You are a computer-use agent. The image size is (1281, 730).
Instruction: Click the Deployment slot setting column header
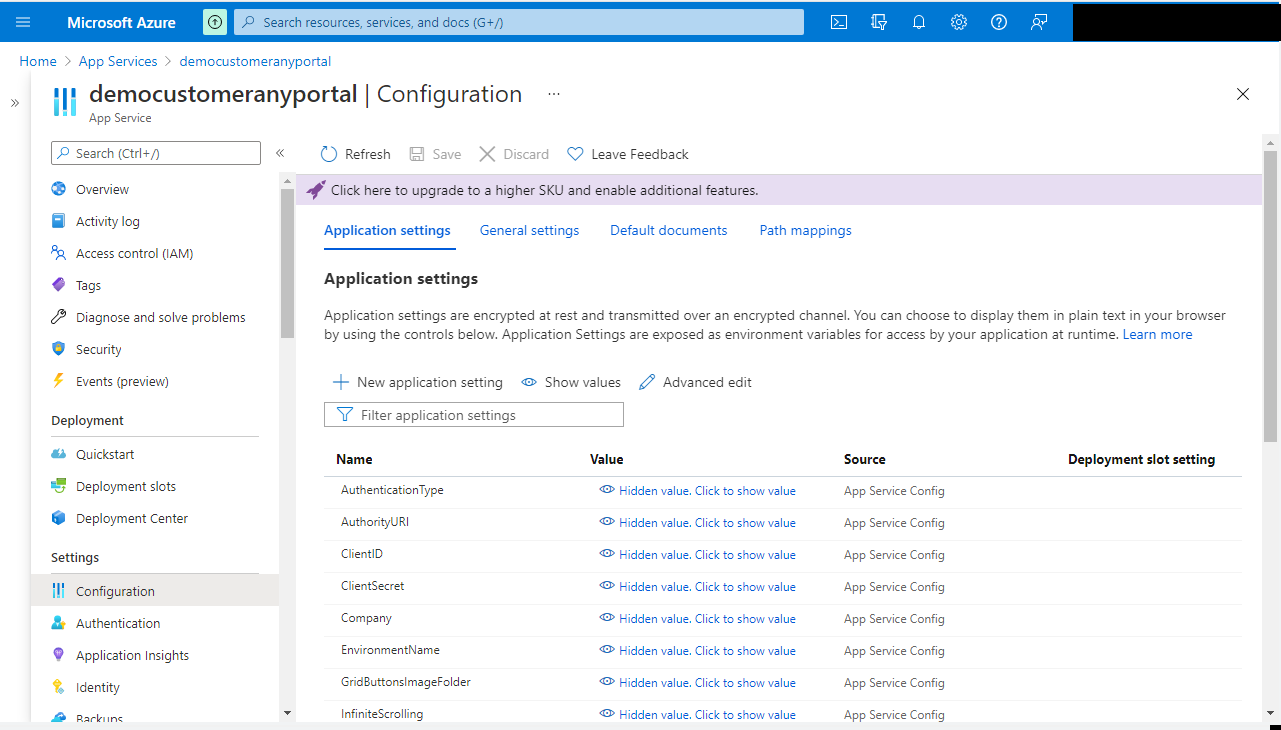point(1141,459)
